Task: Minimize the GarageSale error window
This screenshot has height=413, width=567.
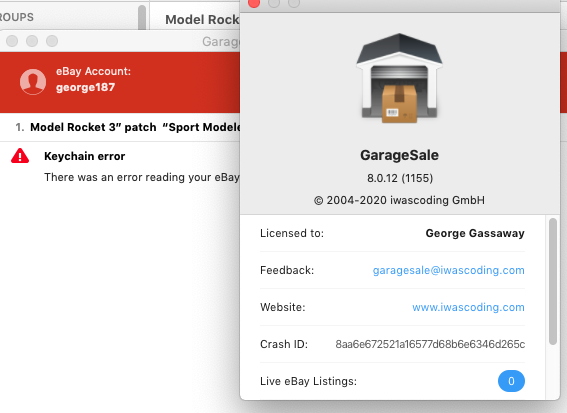Action: tap(32, 41)
